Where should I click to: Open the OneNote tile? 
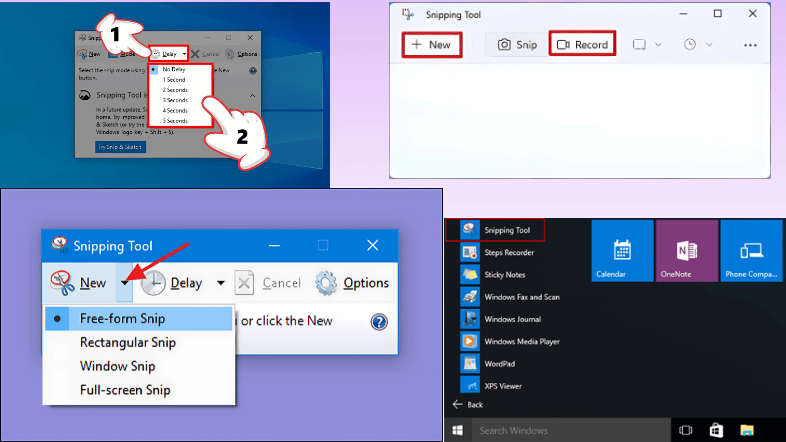(687, 251)
